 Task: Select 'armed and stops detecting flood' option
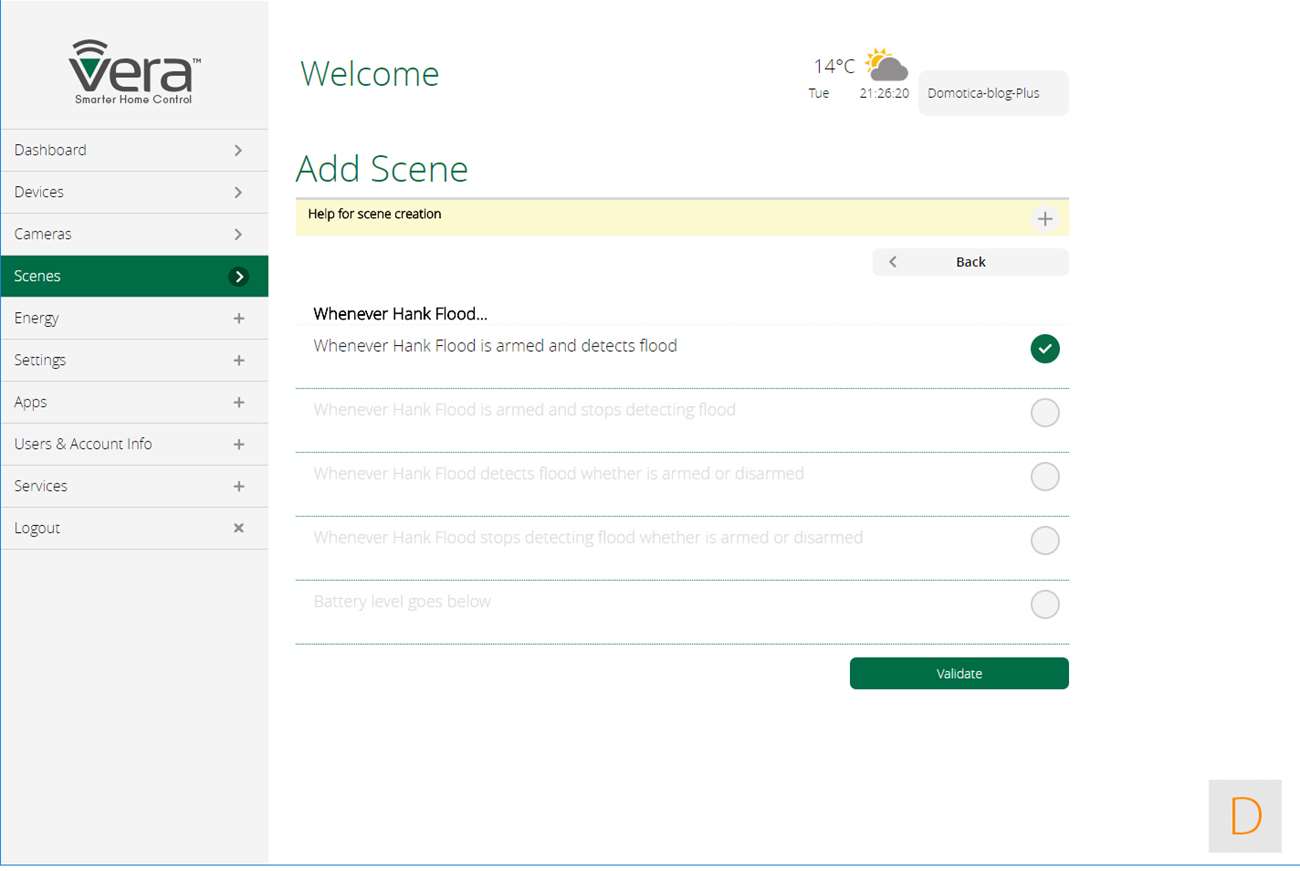(1045, 413)
